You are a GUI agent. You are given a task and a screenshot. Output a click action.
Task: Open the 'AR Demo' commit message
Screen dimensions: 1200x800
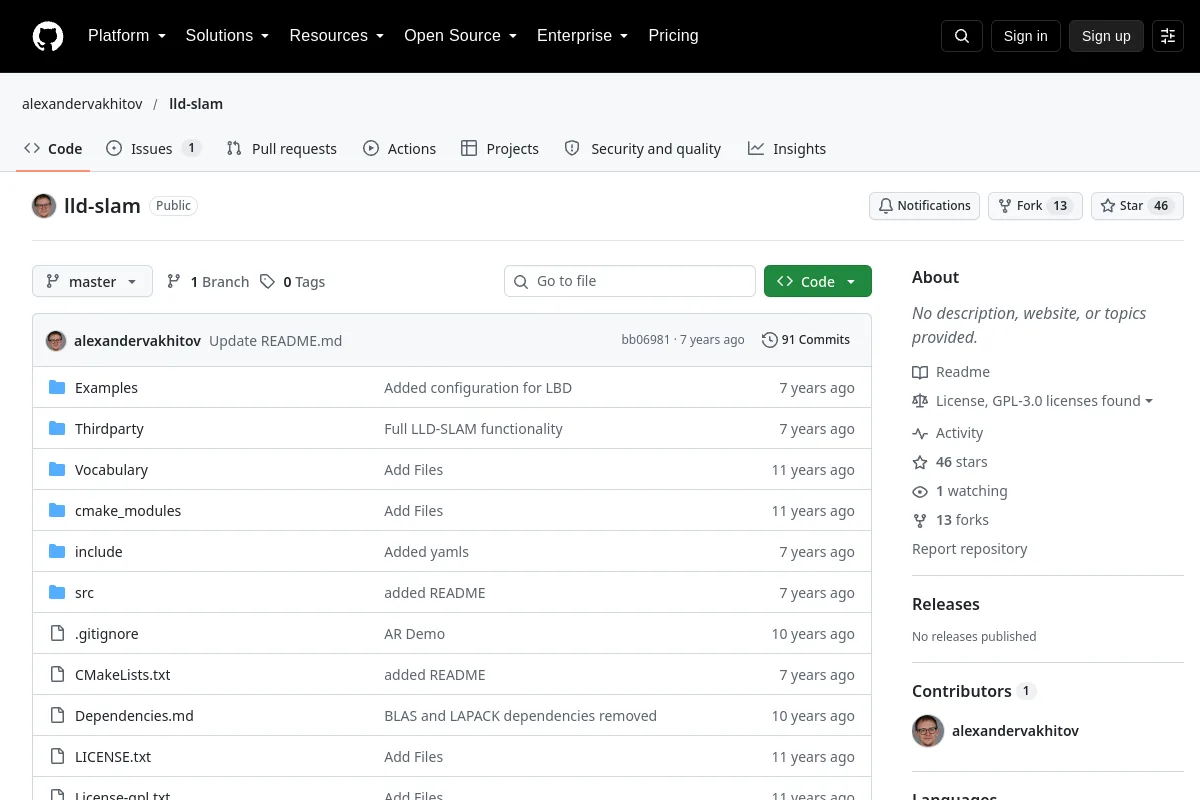[414, 634]
